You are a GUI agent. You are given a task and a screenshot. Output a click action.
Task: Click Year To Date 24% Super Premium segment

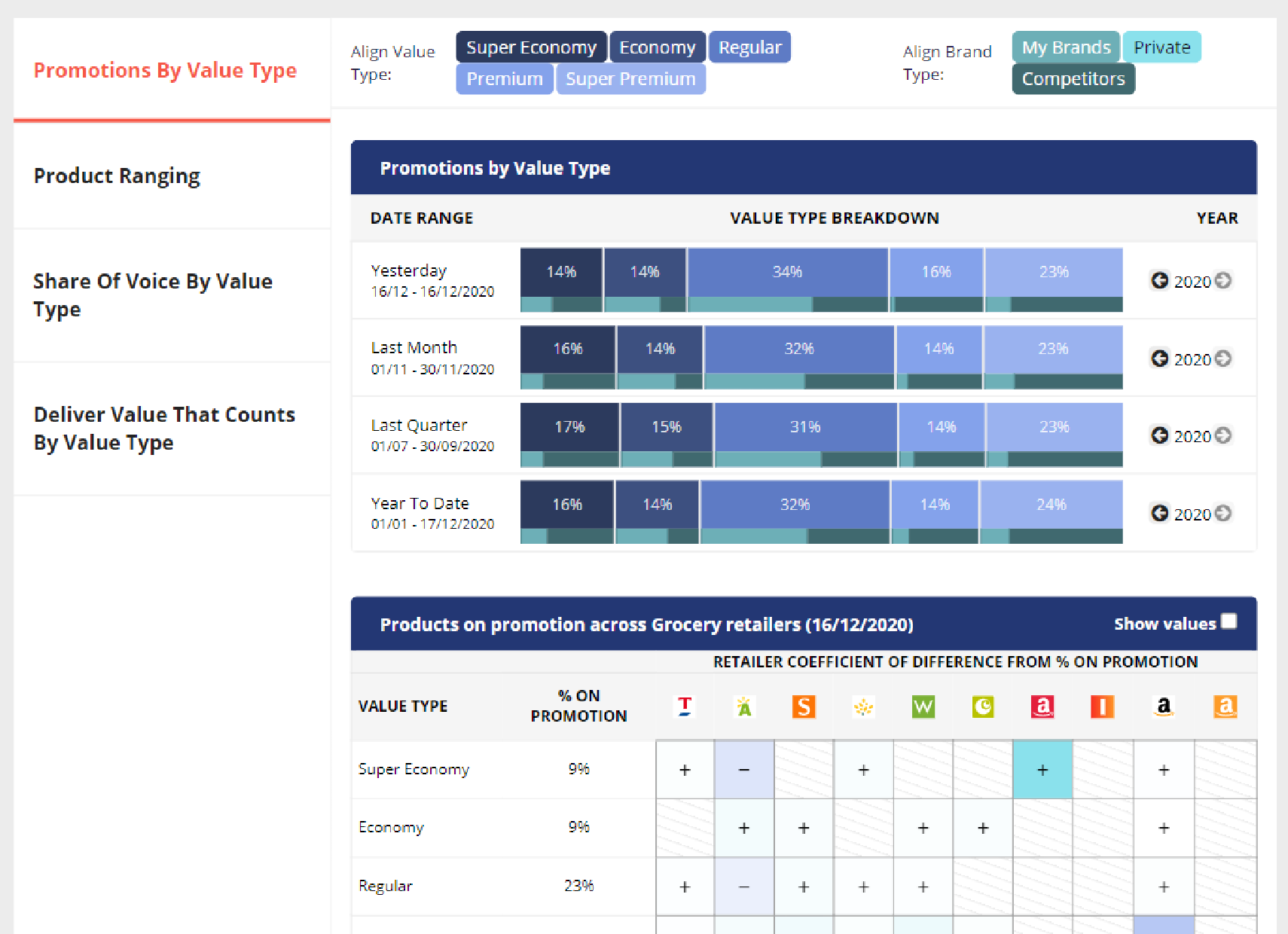point(1051,504)
